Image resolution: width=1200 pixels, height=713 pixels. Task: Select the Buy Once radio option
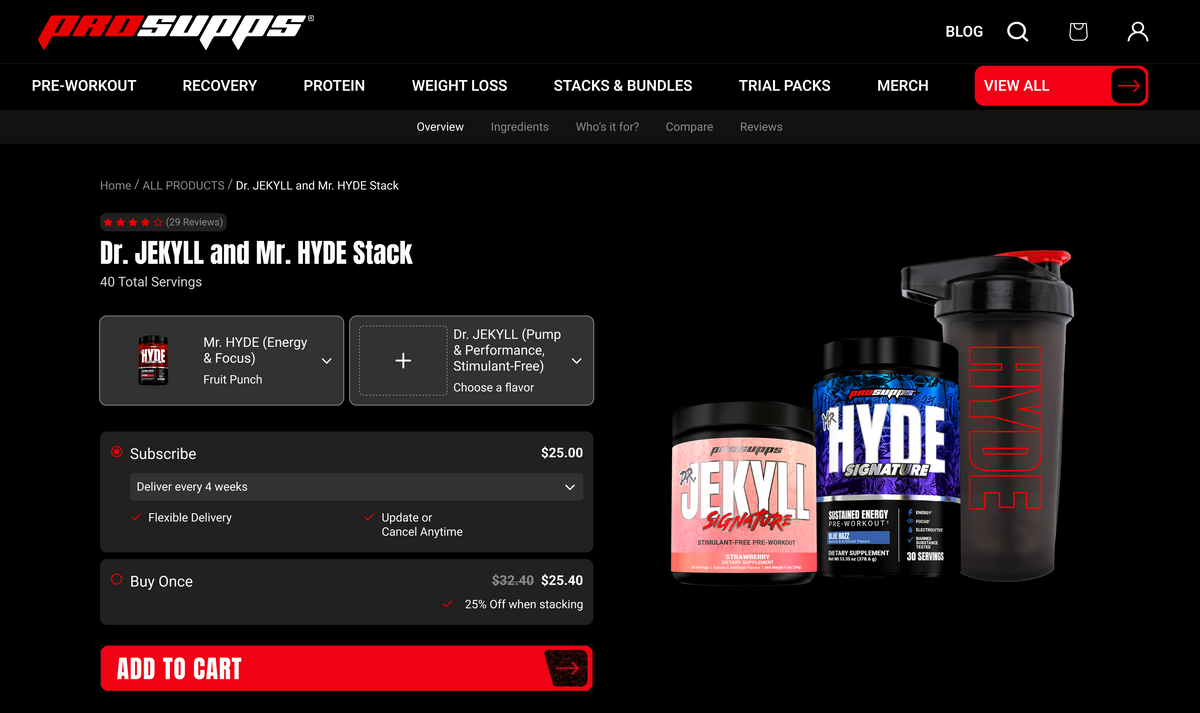point(117,580)
